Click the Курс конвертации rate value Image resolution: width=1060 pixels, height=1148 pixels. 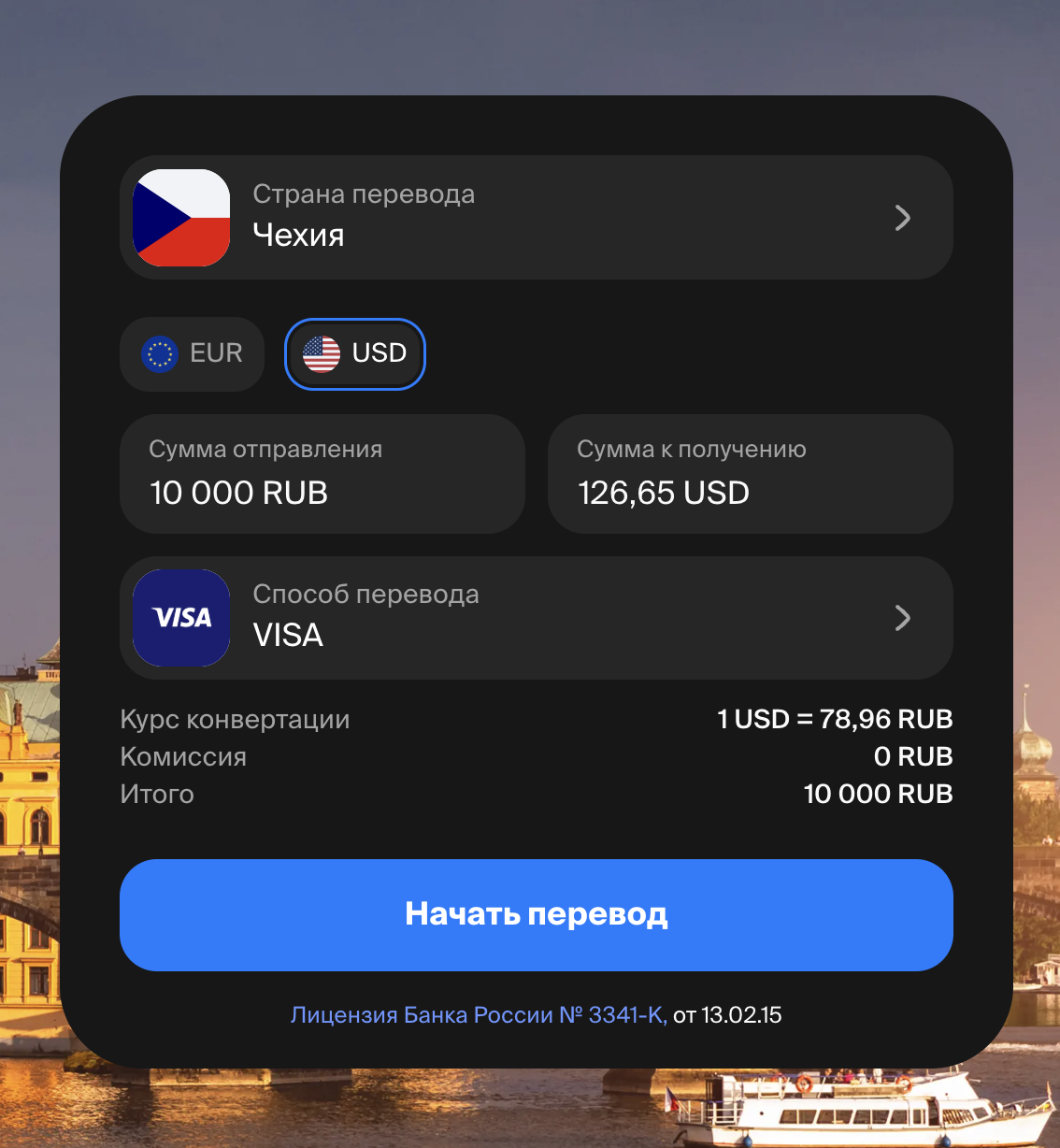tap(835, 719)
